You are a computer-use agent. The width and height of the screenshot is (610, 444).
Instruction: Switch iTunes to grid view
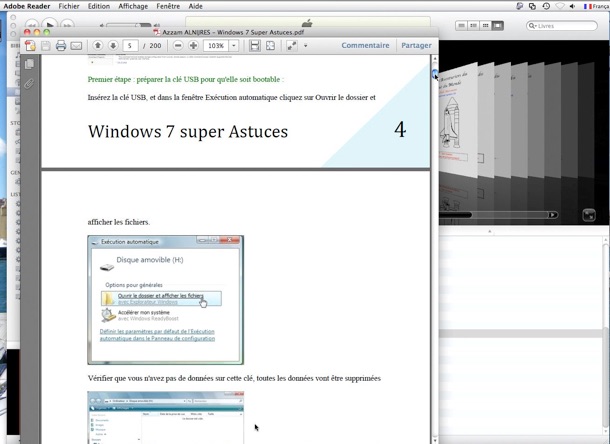pos(486,26)
